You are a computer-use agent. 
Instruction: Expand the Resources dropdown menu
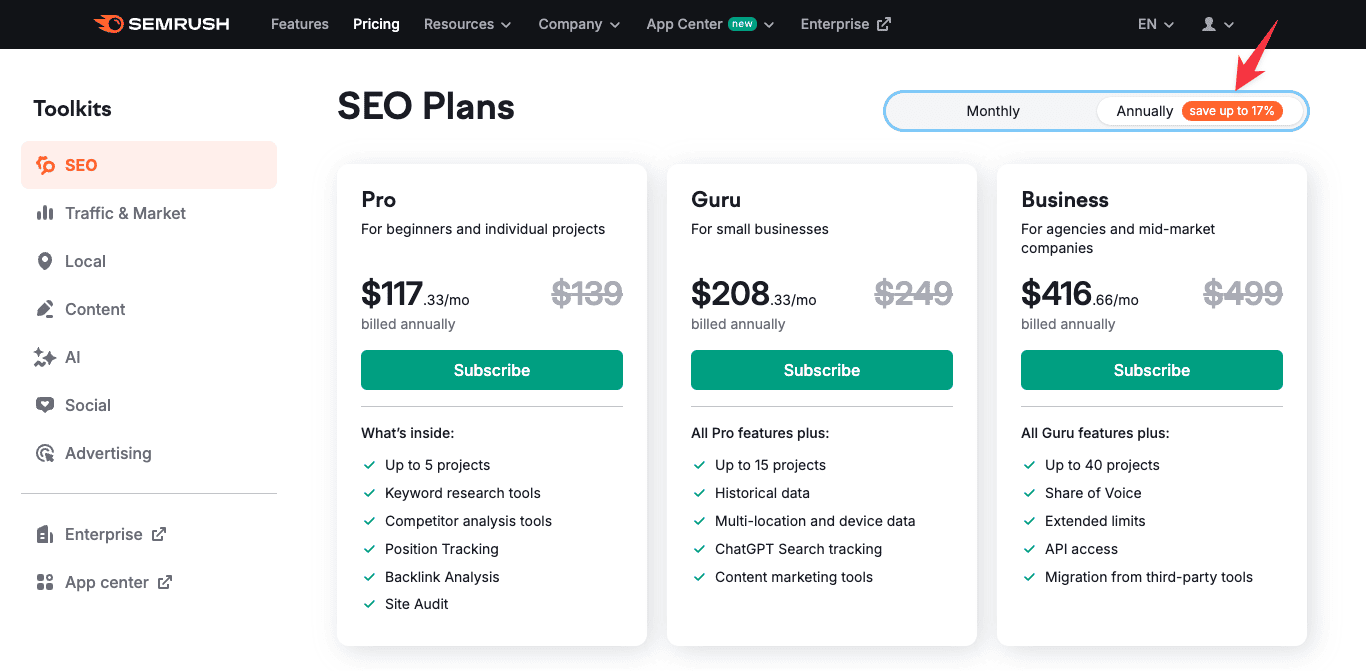[x=467, y=24]
